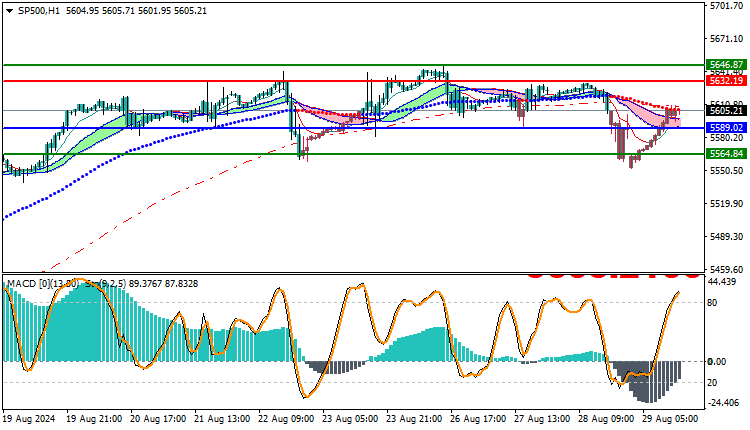Viewport: 750px width, 430px height.
Task: Click the 19 Aug 21:00 time label
Action: (x=95, y=419)
